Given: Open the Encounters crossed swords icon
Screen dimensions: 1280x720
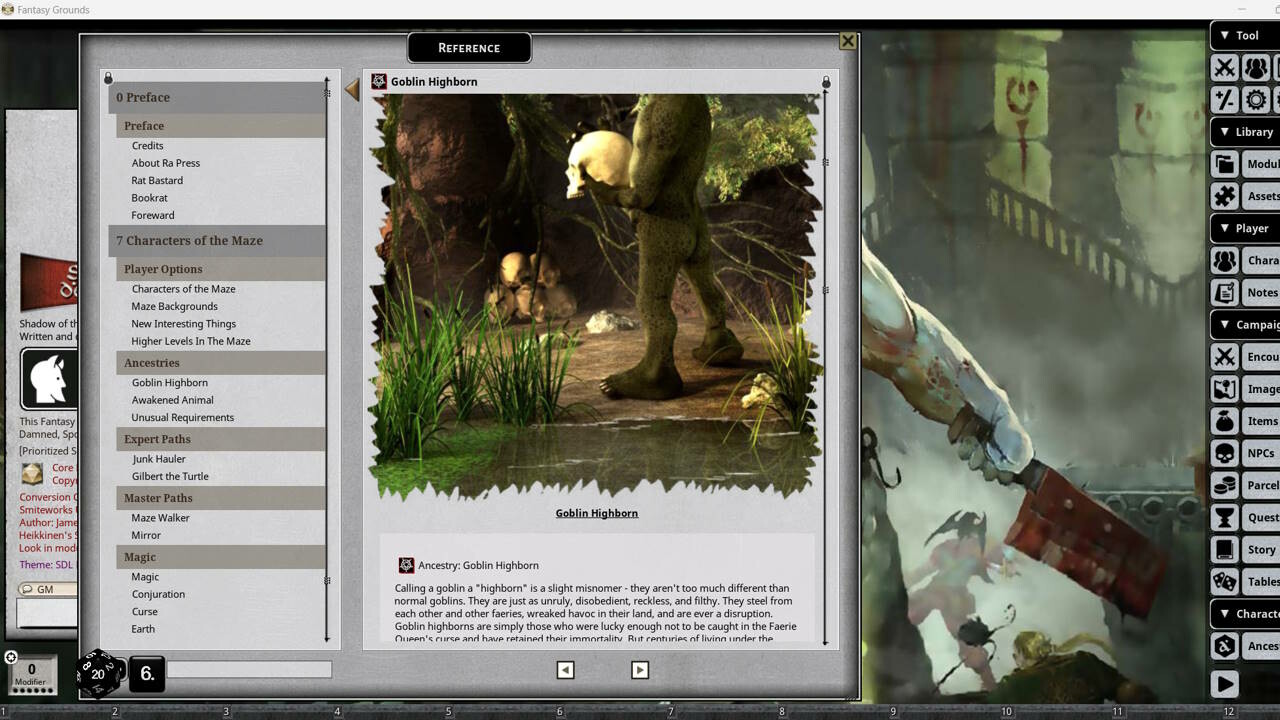Looking at the screenshot, I should click(x=1225, y=357).
